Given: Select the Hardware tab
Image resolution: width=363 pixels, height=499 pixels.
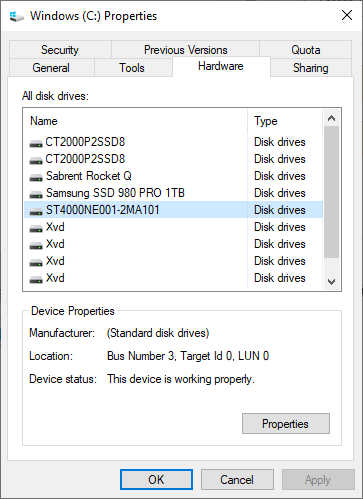Looking at the screenshot, I should (x=221, y=66).
